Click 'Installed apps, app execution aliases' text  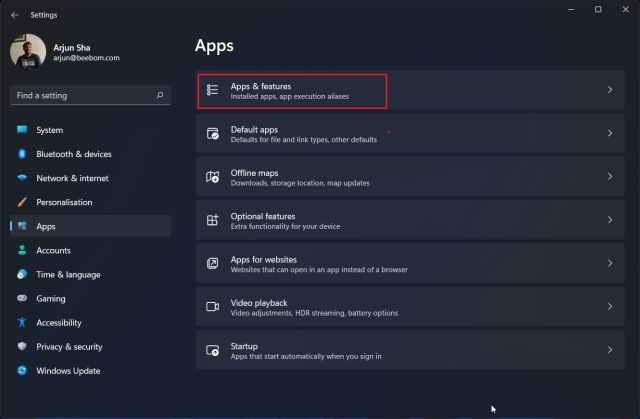tap(289, 97)
